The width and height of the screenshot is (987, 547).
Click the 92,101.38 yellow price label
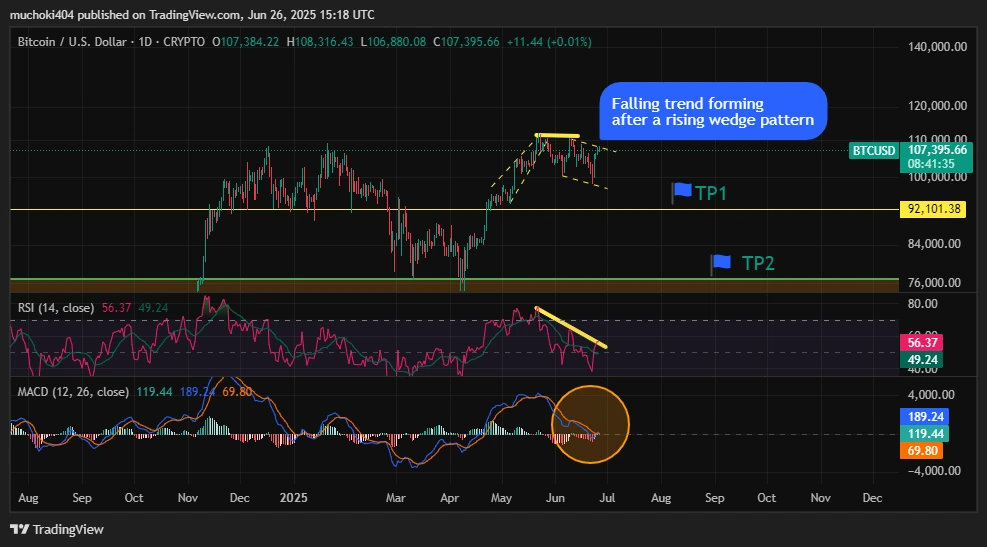[934, 209]
